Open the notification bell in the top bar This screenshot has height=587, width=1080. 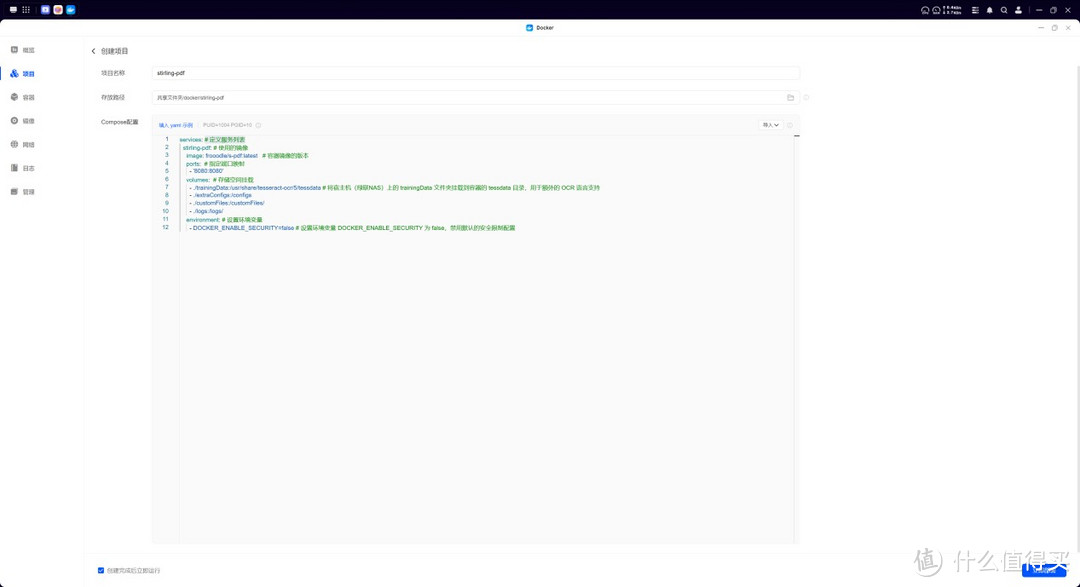click(990, 10)
